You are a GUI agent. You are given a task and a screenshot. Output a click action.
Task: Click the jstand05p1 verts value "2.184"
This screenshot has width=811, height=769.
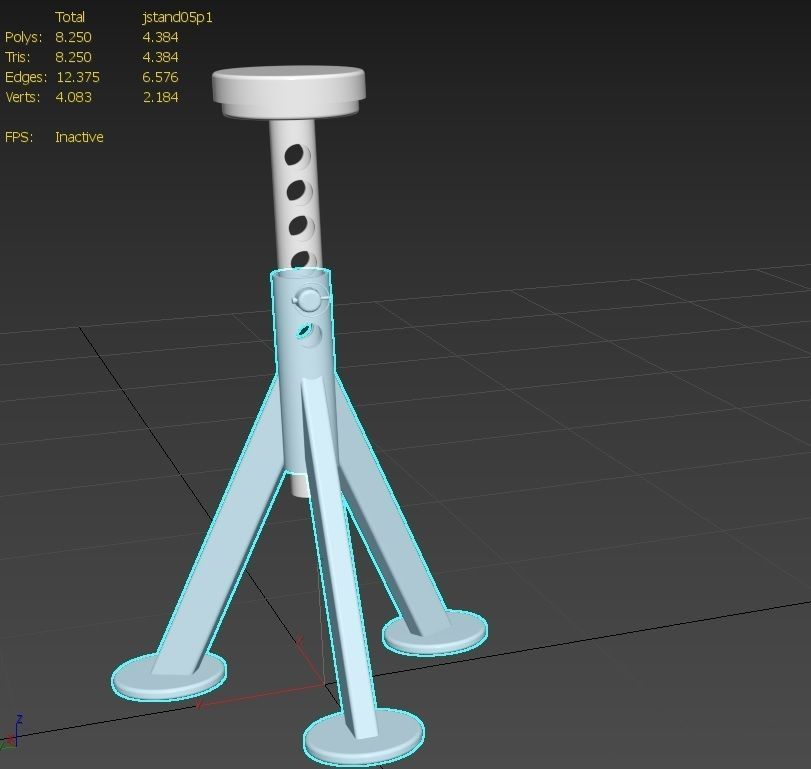coord(160,97)
